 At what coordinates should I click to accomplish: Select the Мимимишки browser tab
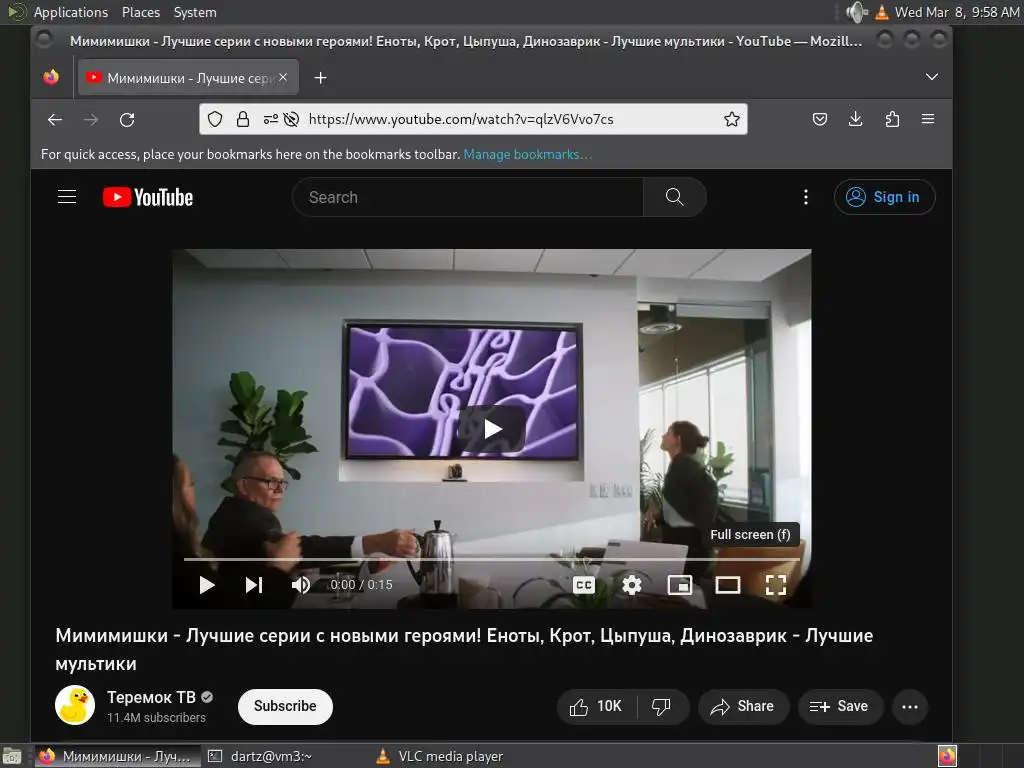188,78
